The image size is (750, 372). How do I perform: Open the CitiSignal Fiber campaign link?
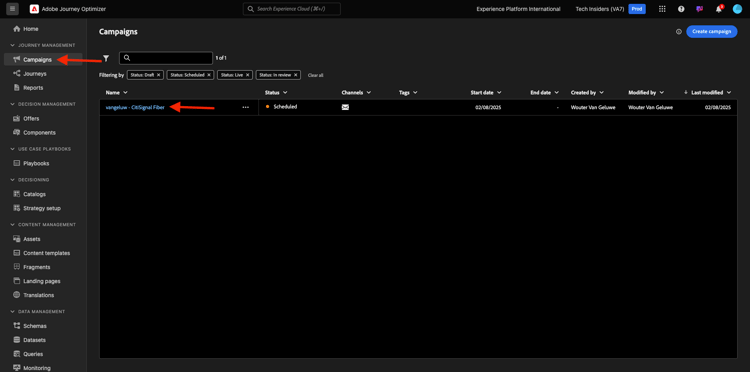[135, 108]
